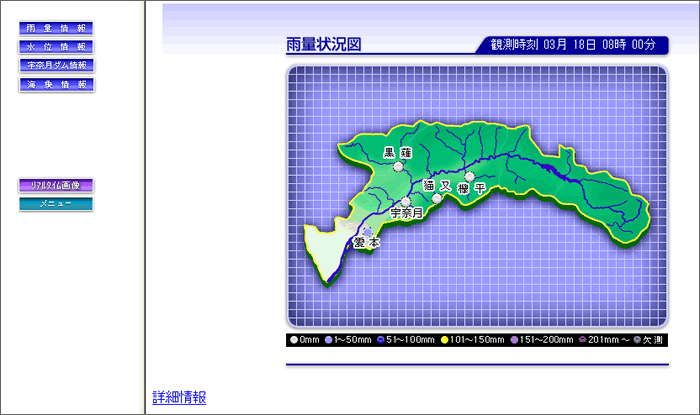This screenshot has width=700, height=415.
Task: Click the 51~100mm blue legend dot
Action: [x=381, y=340]
